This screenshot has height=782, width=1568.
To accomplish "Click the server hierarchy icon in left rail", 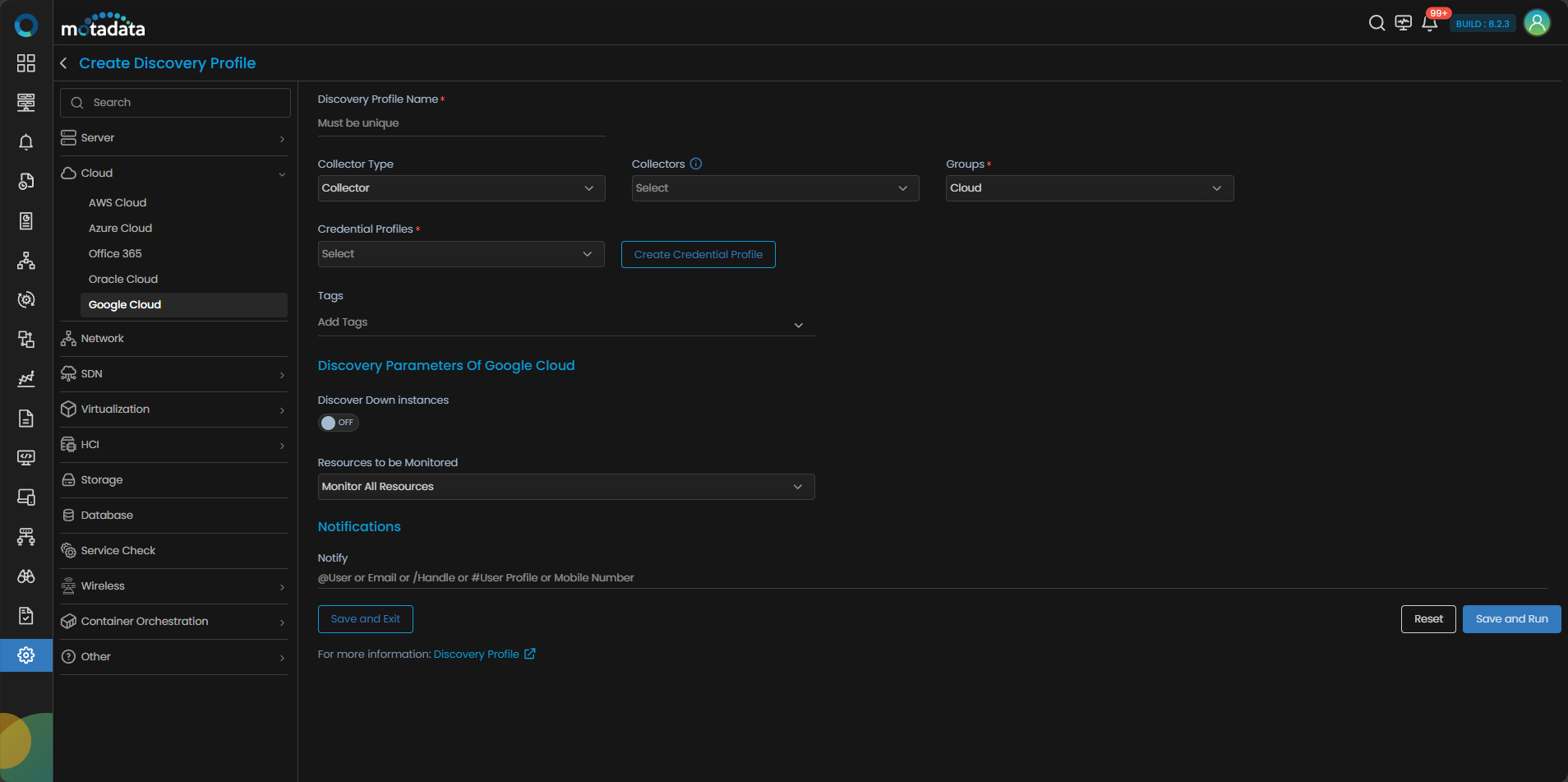I will [26, 537].
